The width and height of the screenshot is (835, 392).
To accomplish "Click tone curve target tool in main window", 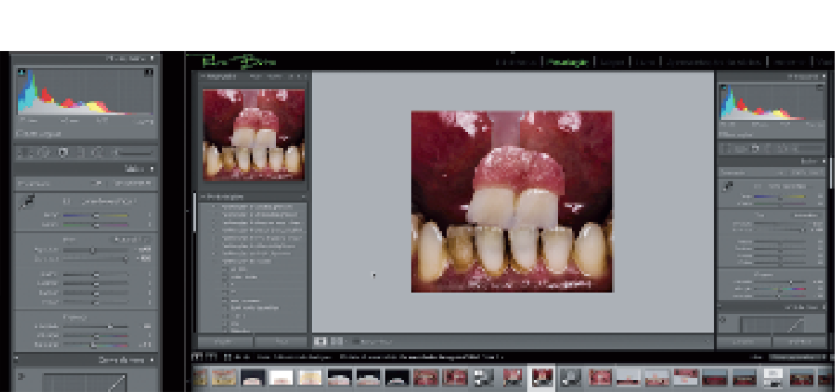I will [x=723, y=320].
